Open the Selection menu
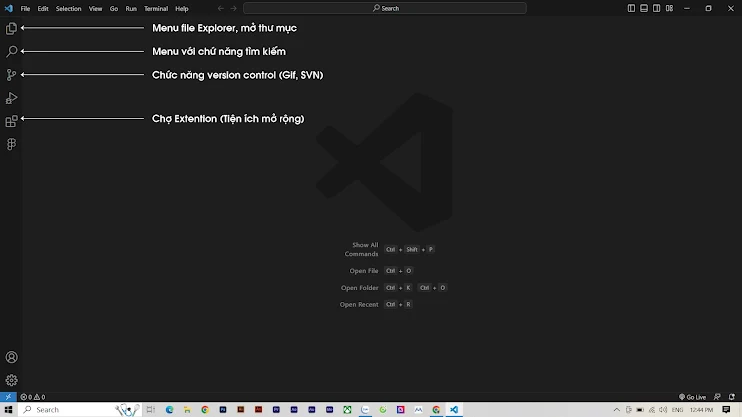The image size is (742, 417). coord(69,9)
